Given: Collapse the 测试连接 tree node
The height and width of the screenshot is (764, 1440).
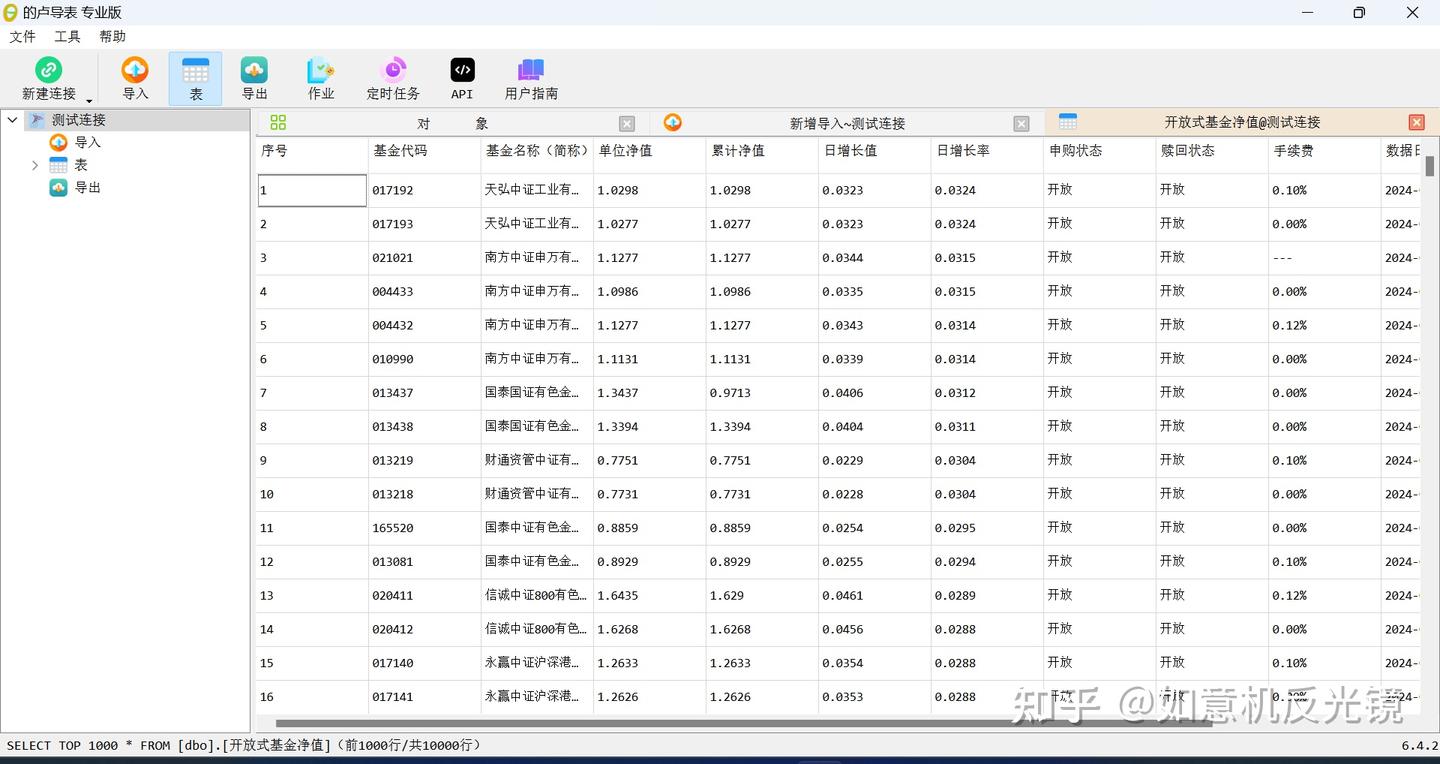Looking at the screenshot, I should (x=13, y=120).
